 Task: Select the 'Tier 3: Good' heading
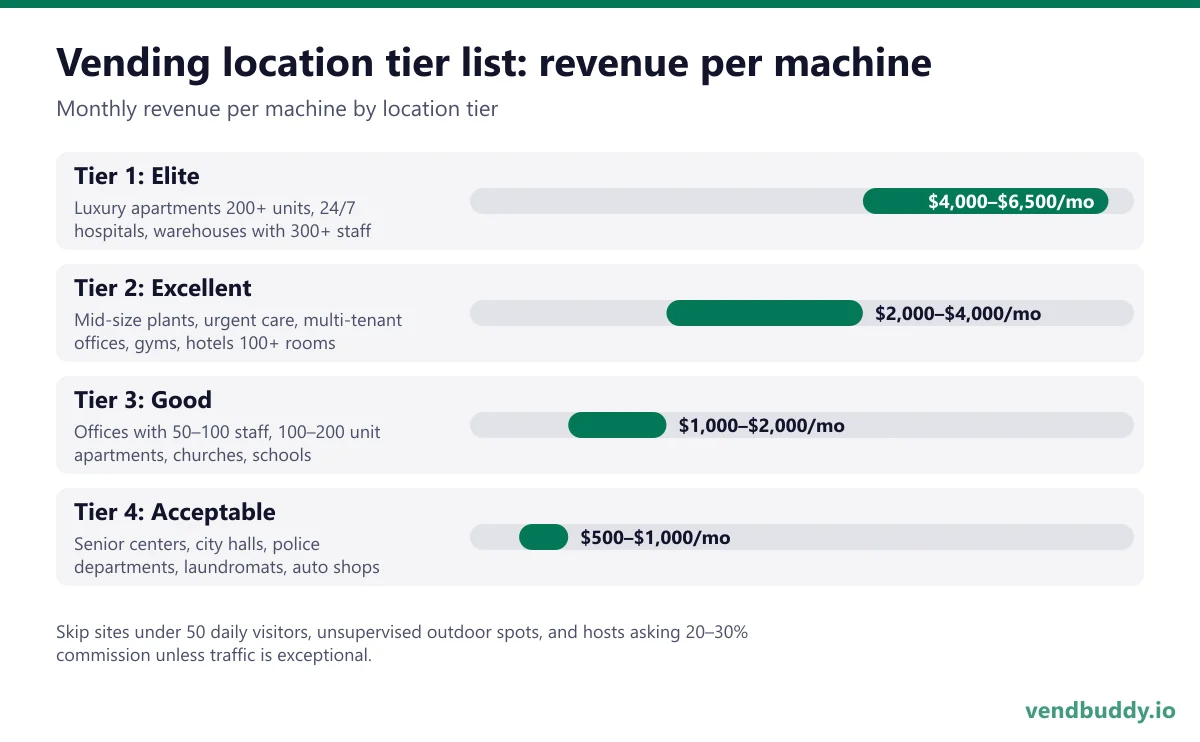(x=143, y=400)
